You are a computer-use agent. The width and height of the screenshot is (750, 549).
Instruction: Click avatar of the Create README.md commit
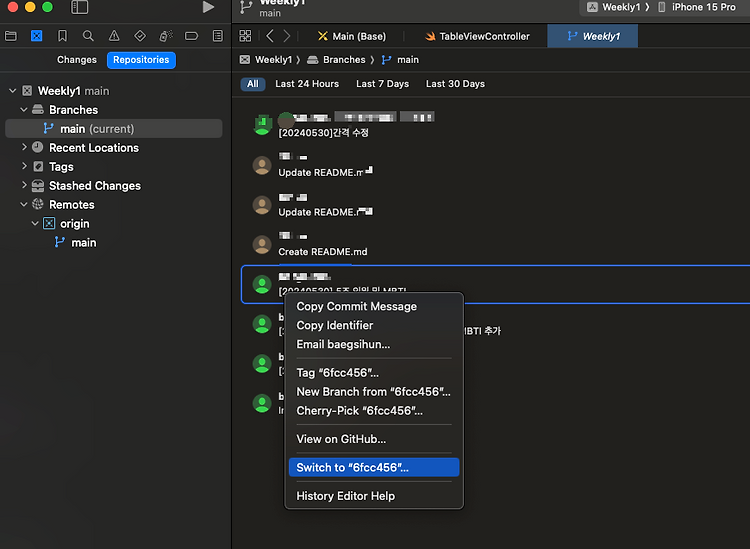tap(262, 244)
